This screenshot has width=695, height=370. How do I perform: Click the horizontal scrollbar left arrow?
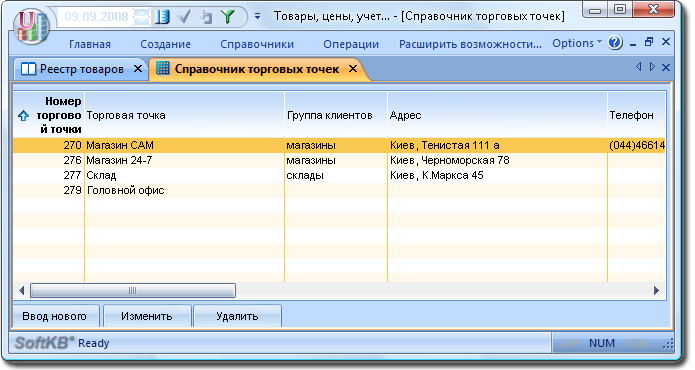click(x=21, y=291)
